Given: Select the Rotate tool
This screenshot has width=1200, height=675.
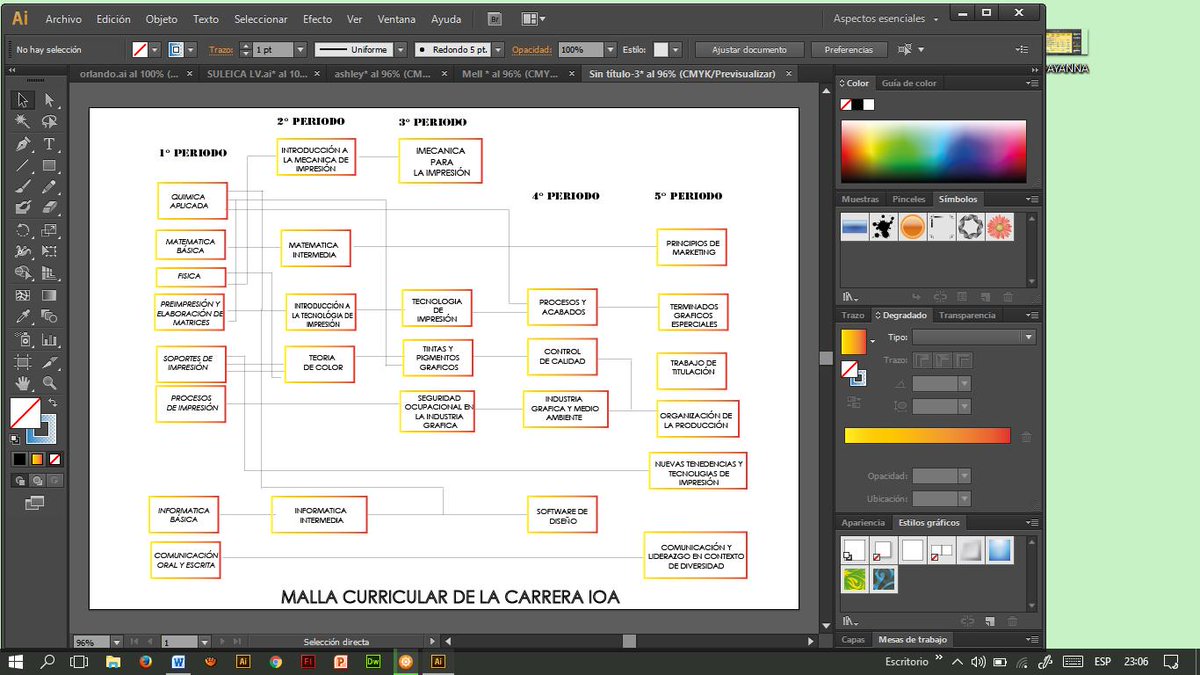Looking at the screenshot, I should click(22, 231).
